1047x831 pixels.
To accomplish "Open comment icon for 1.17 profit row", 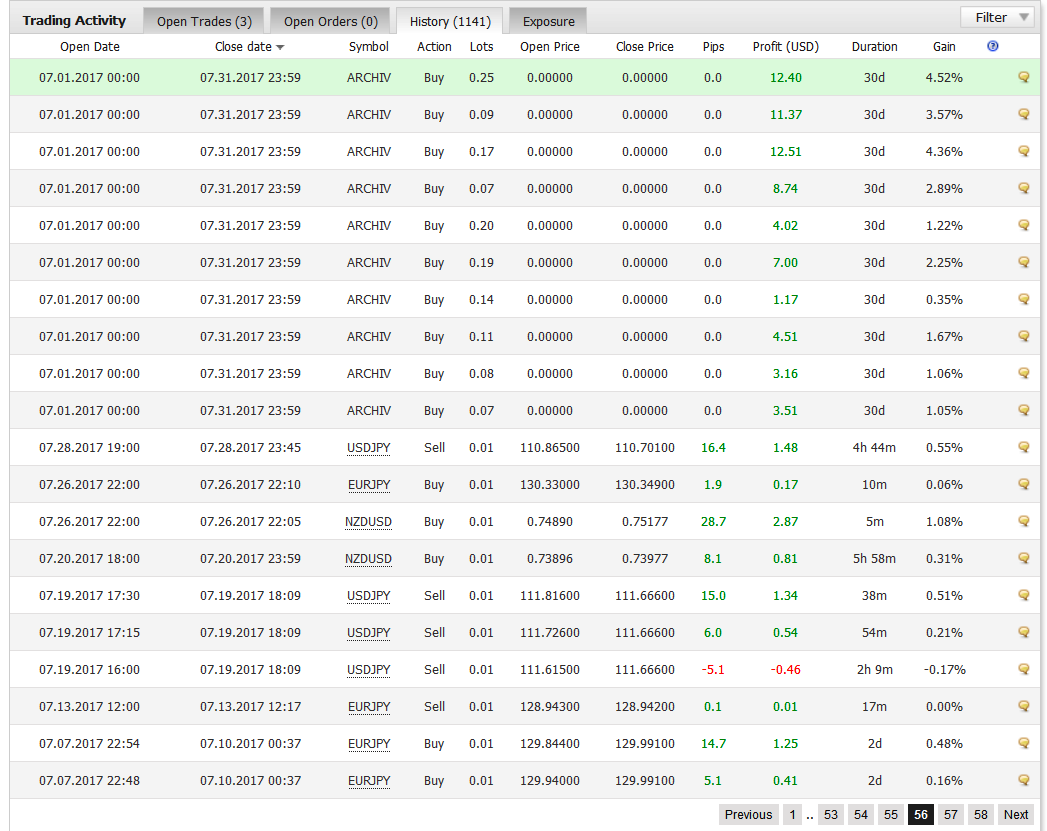I will click(x=1023, y=299).
